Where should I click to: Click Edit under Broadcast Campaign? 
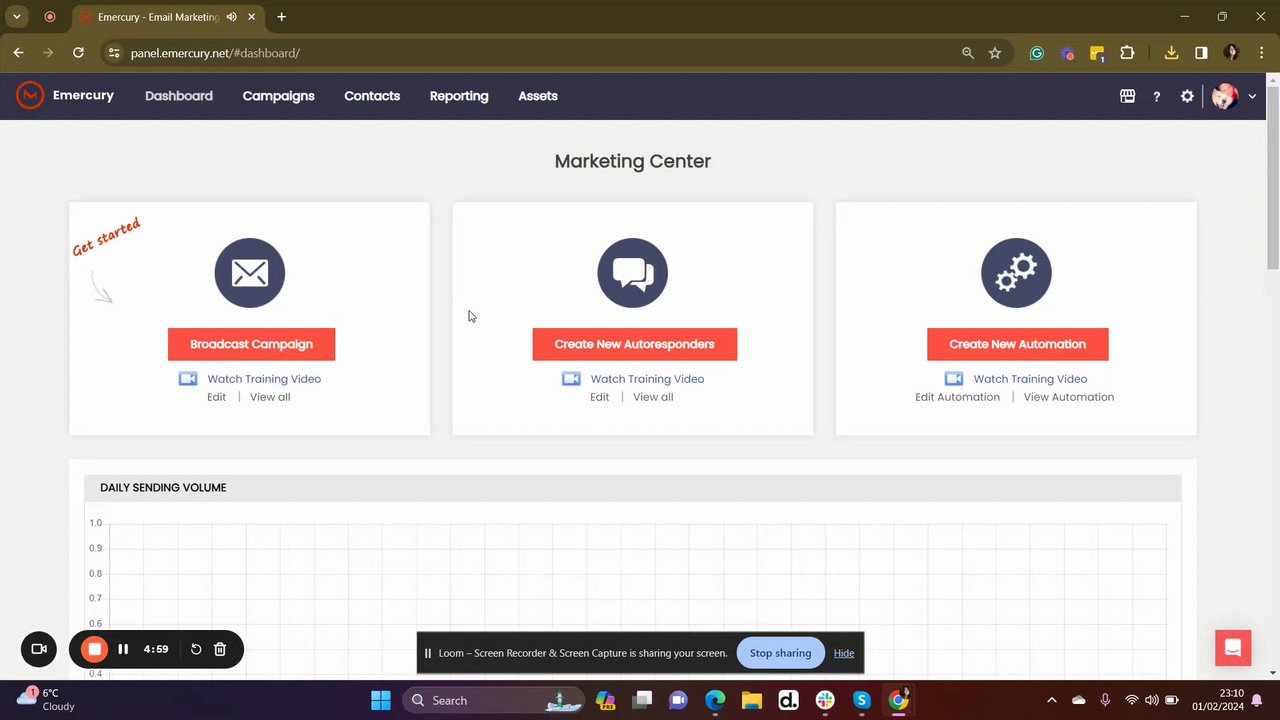[216, 397]
